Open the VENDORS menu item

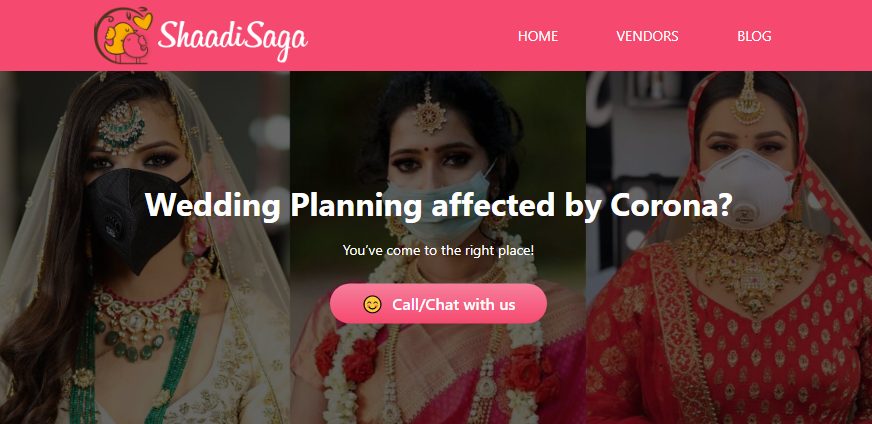647,36
